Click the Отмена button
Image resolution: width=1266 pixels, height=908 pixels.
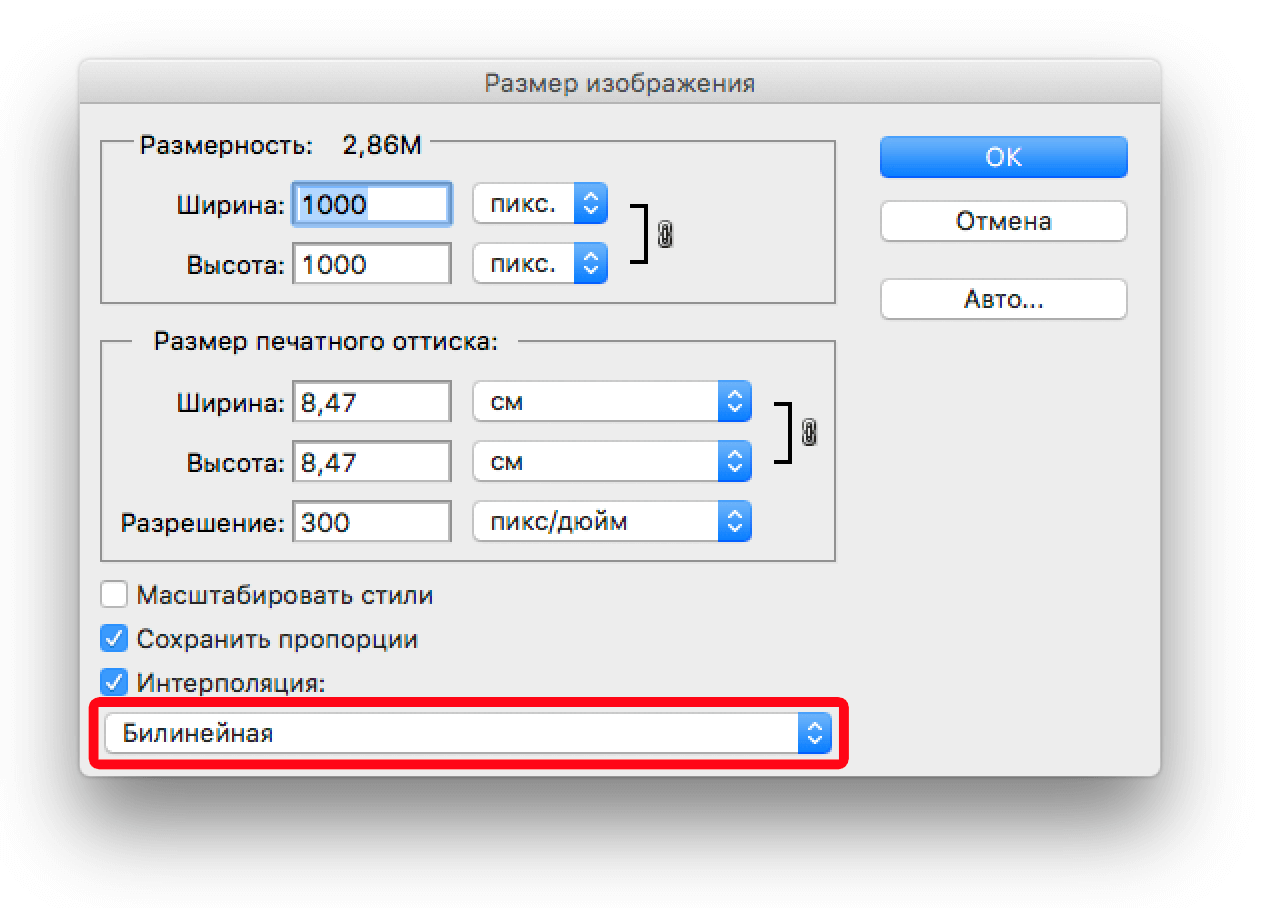tap(1003, 221)
